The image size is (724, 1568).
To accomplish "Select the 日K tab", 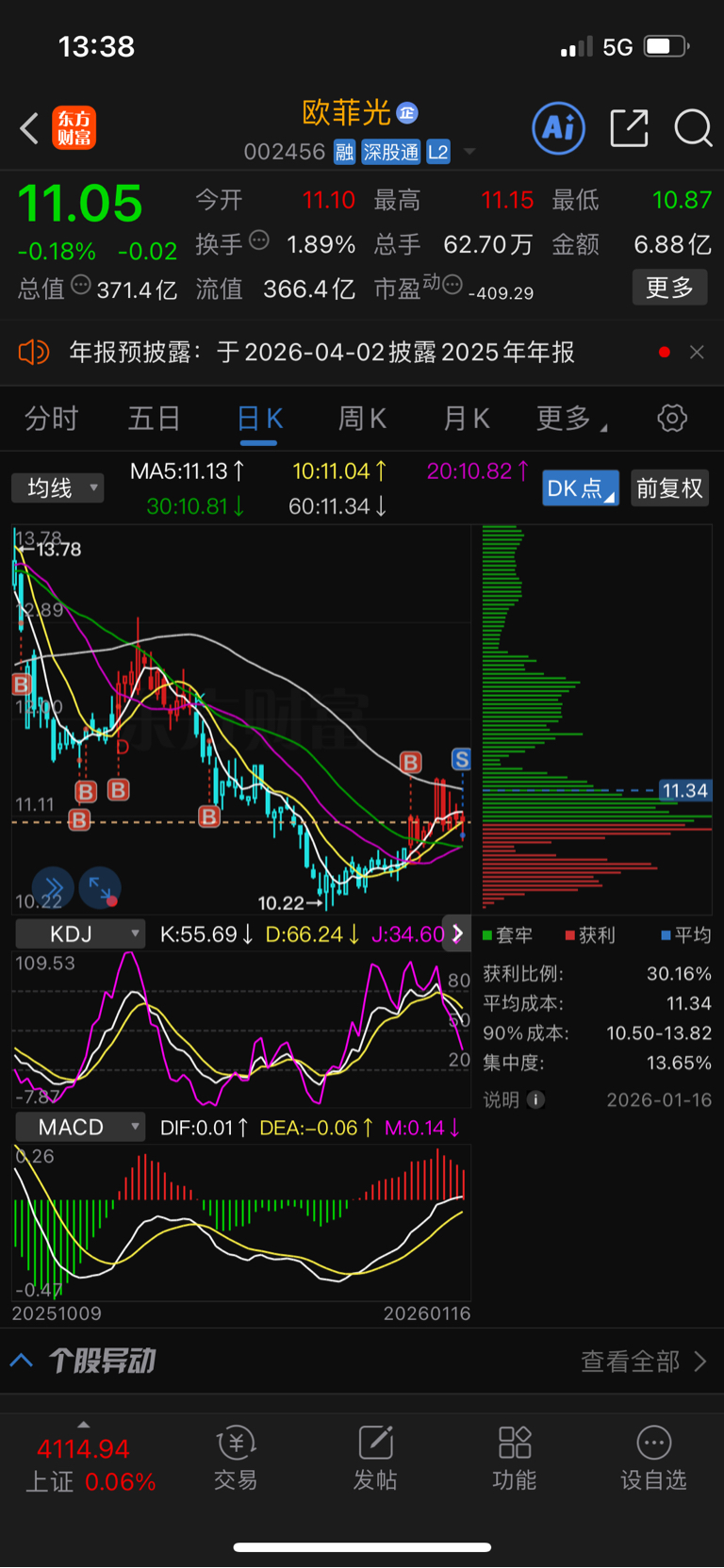I will click(259, 419).
